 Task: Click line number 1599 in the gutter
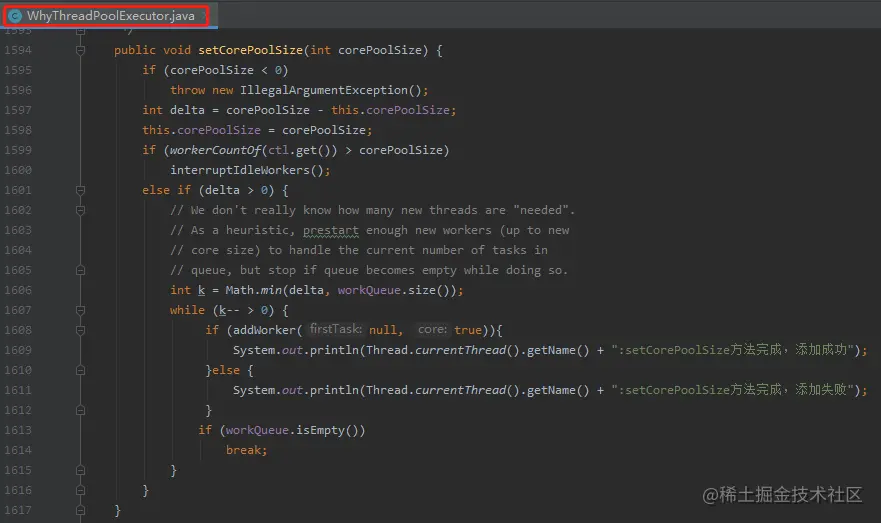click(18, 150)
